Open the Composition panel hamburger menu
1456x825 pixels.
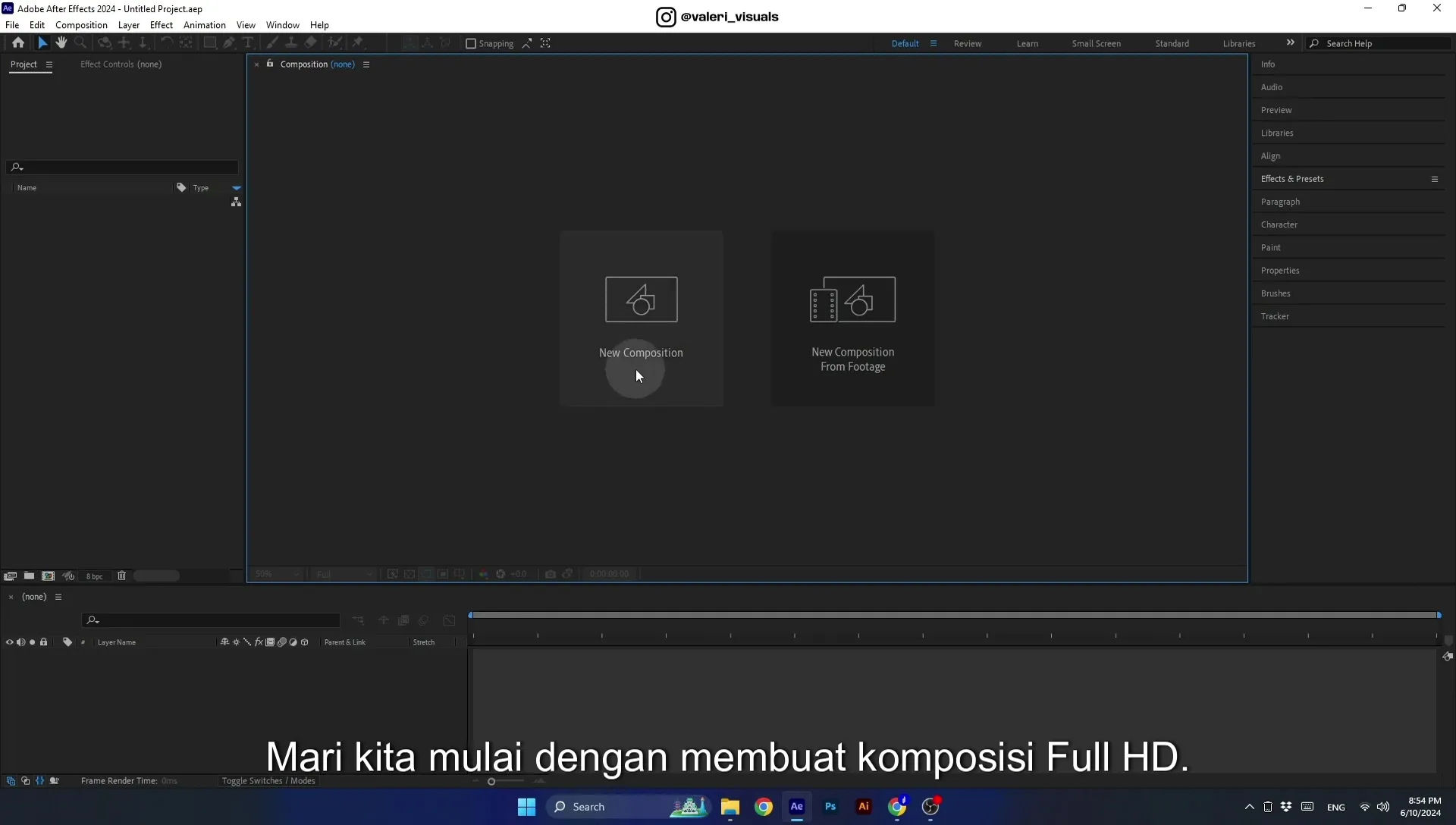[x=366, y=64]
